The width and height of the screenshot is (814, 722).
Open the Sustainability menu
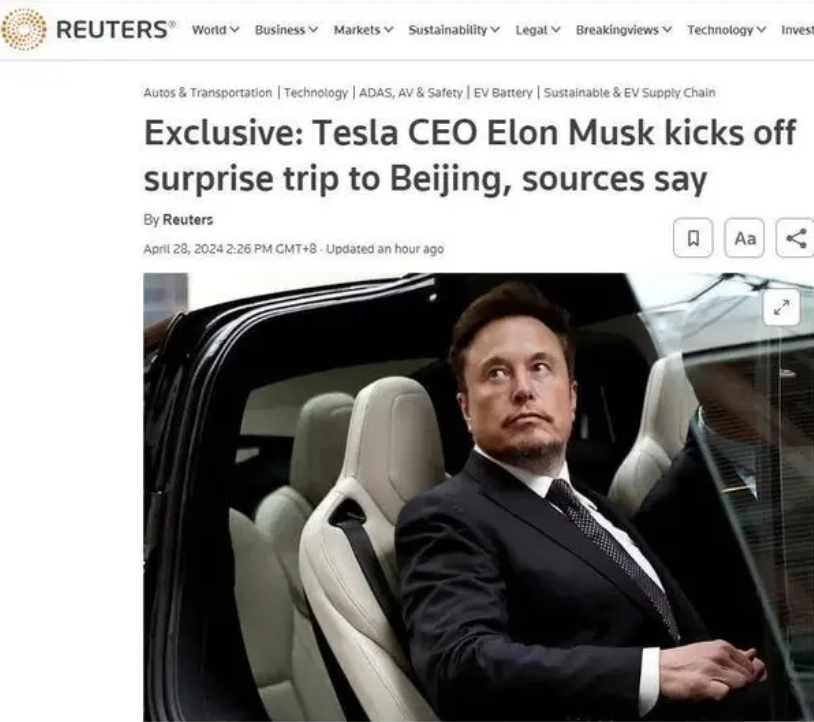[454, 30]
